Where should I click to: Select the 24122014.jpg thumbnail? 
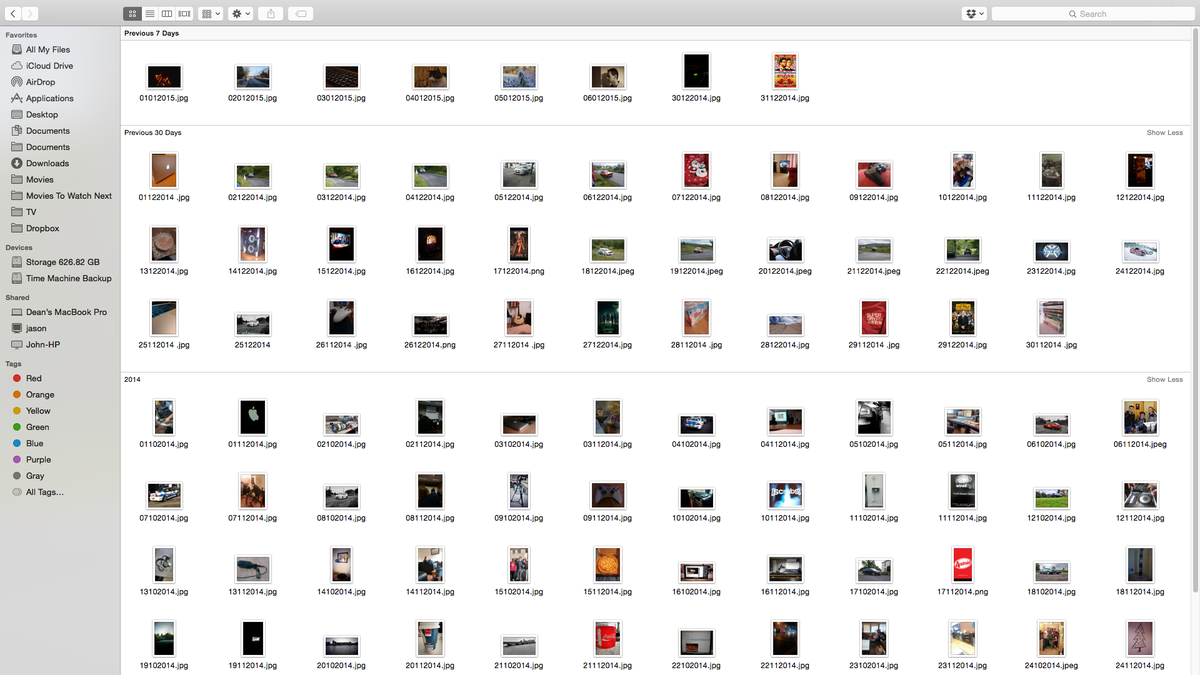1140,250
